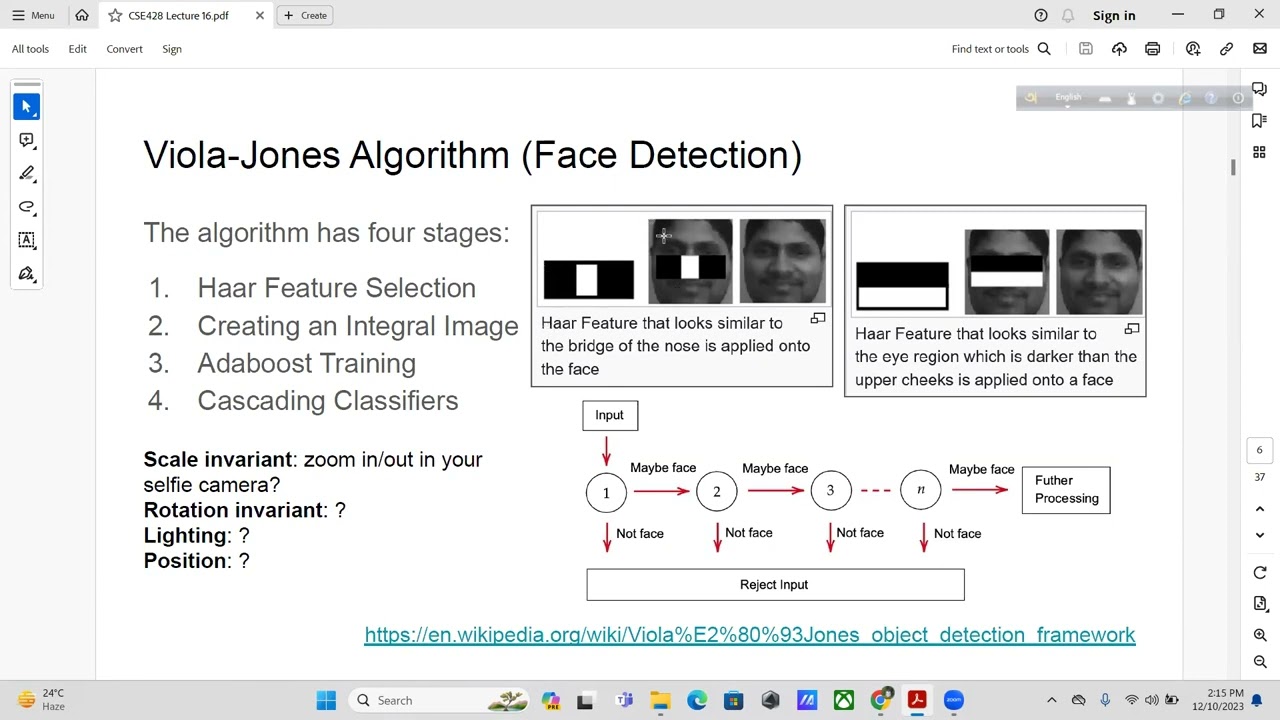This screenshot has width=1280, height=720.
Task: Select the CSE428 Lecture 16.pdf tab
Action: pyautogui.click(x=178, y=15)
